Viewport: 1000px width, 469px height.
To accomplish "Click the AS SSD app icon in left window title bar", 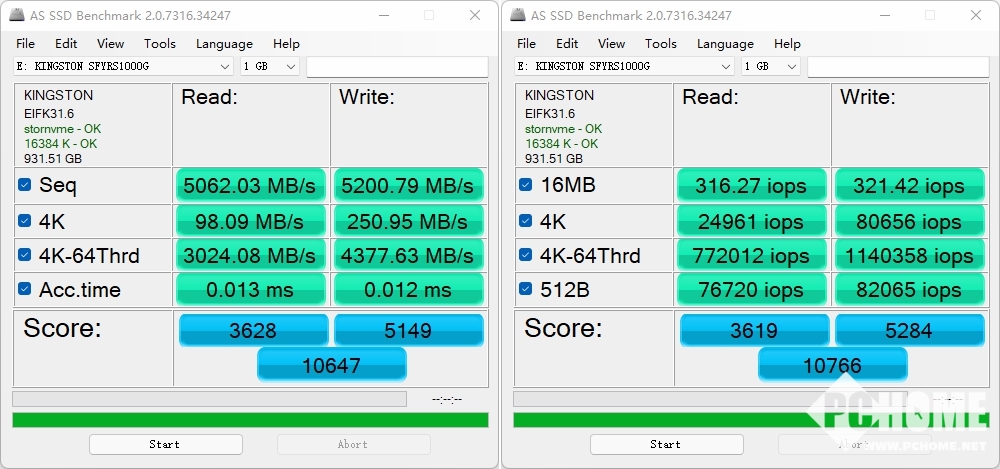I will tap(17, 15).
